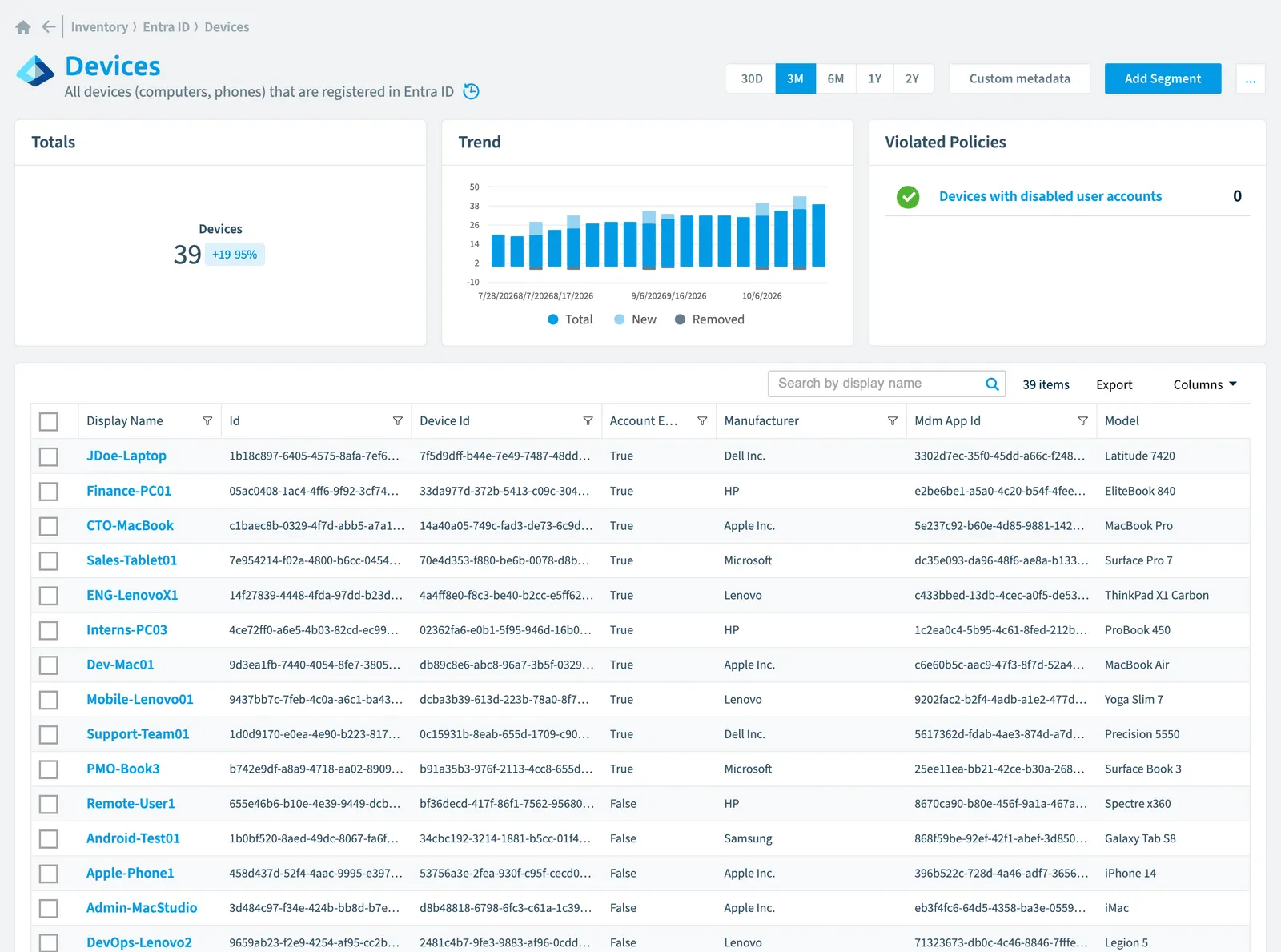1281x952 pixels.
Task: Open the Device Id column filter
Action: [588, 421]
